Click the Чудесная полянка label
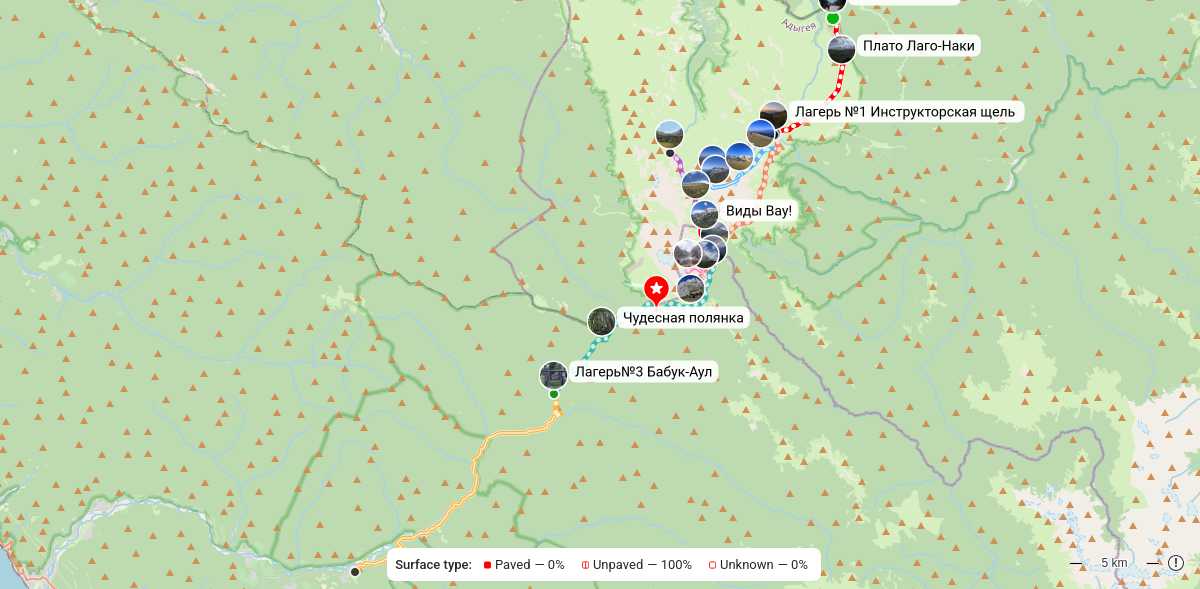 (683, 318)
